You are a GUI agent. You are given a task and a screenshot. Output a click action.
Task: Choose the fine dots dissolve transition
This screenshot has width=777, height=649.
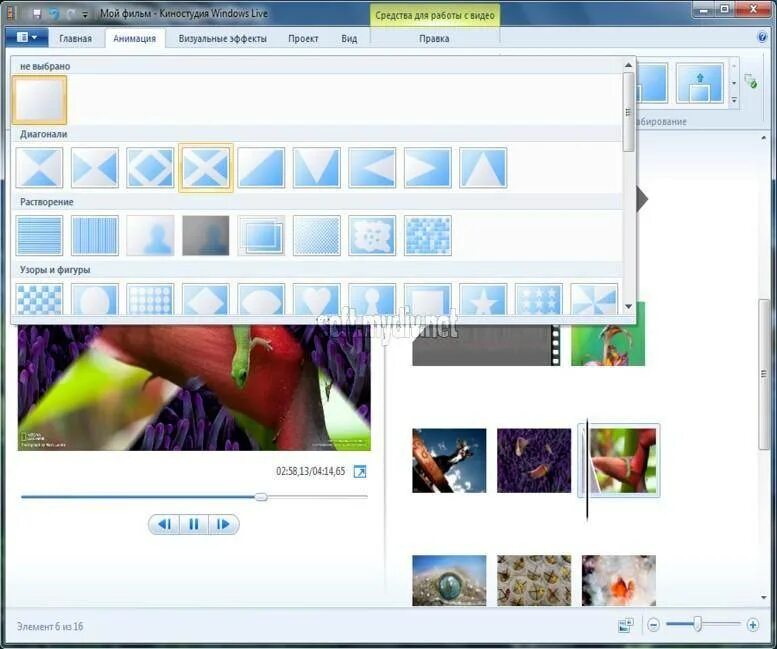(x=317, y=236)
